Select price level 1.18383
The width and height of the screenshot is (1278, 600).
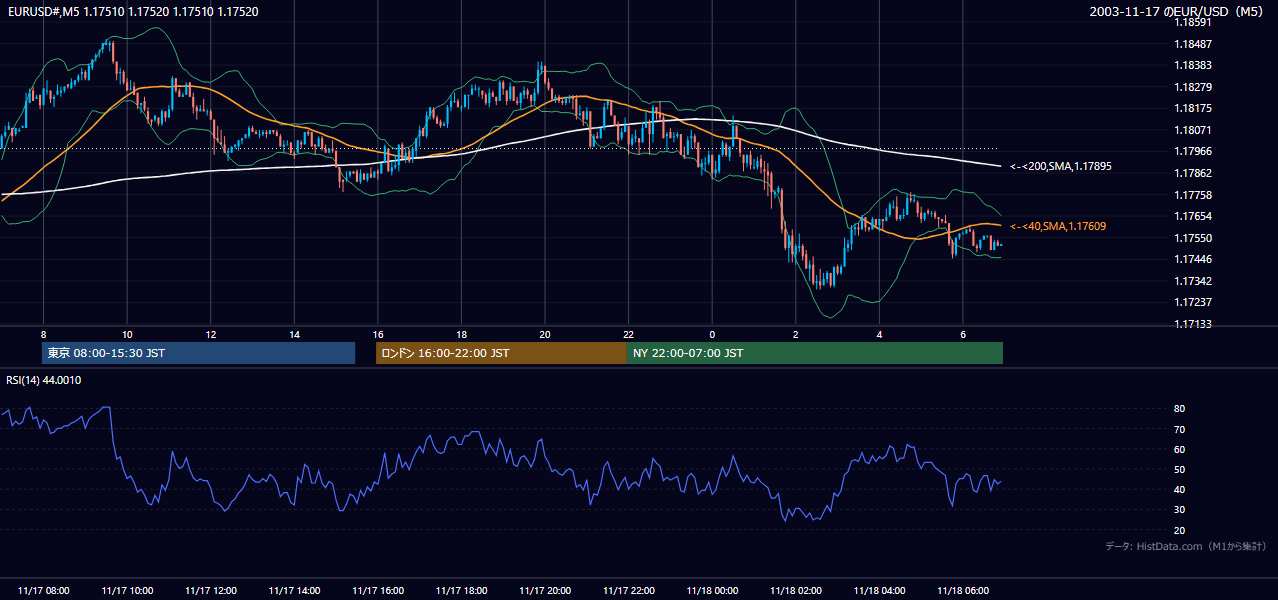(1195, 65)
